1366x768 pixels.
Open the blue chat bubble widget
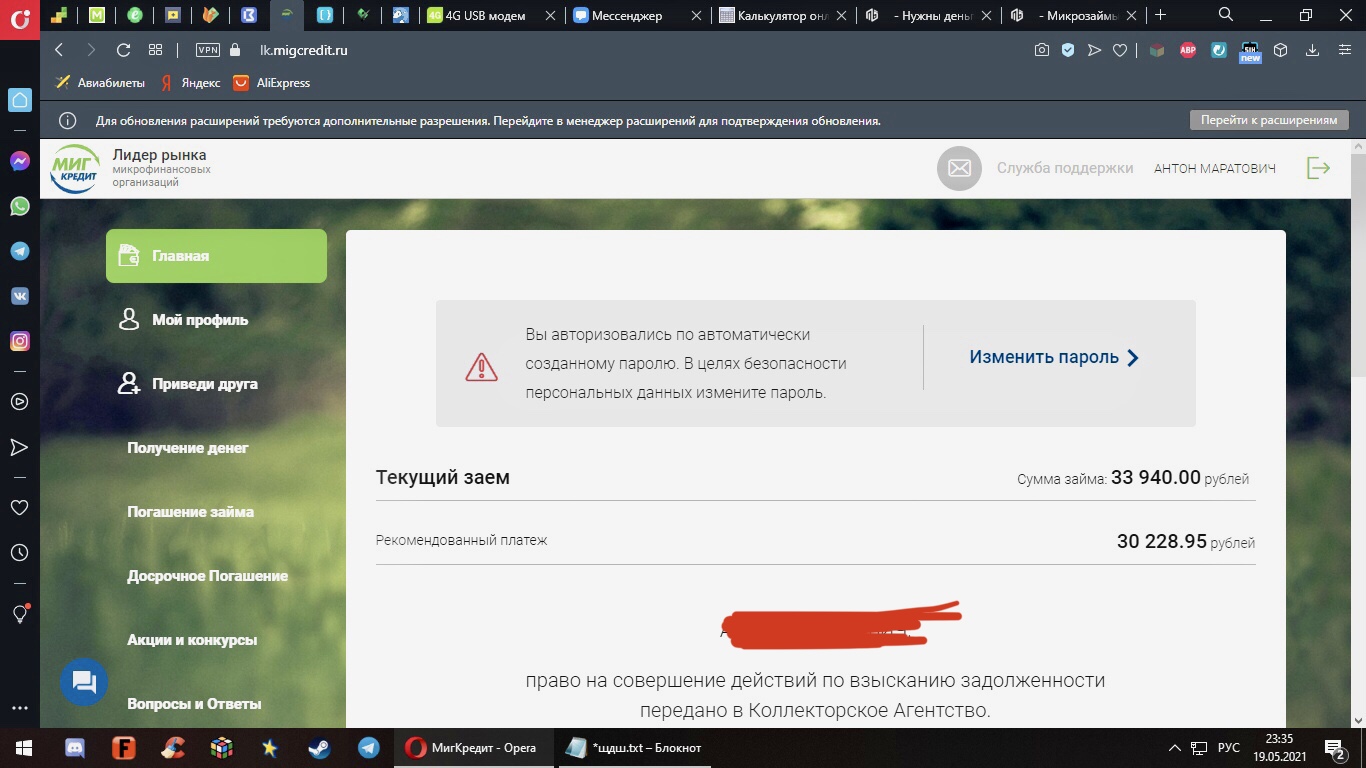(84, 683)
